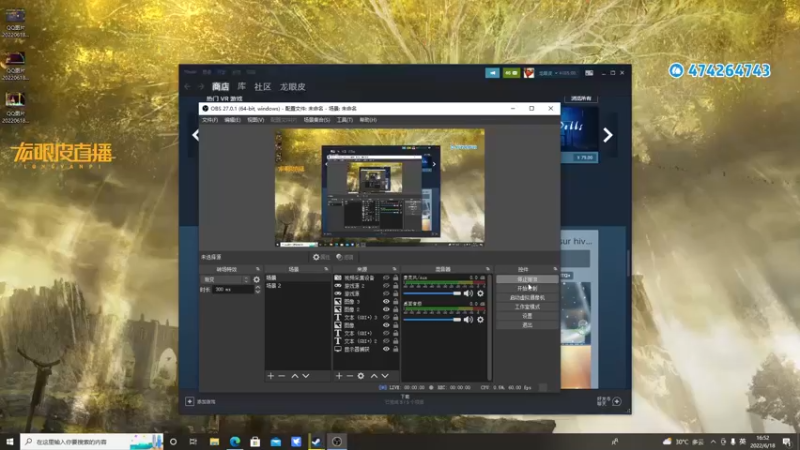800x450 pixels.
Task: Show previous item with Steam carousel left arrow
Action: pos(195,135)
